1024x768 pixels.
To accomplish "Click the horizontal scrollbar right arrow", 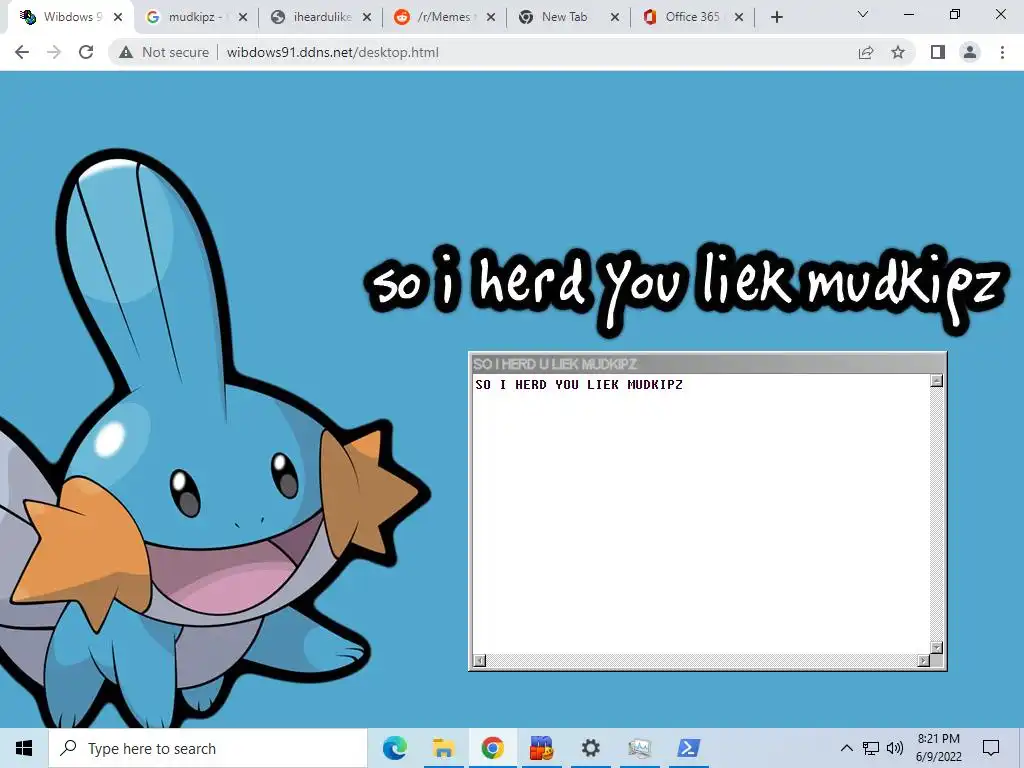I will click(x=923, y=660).
